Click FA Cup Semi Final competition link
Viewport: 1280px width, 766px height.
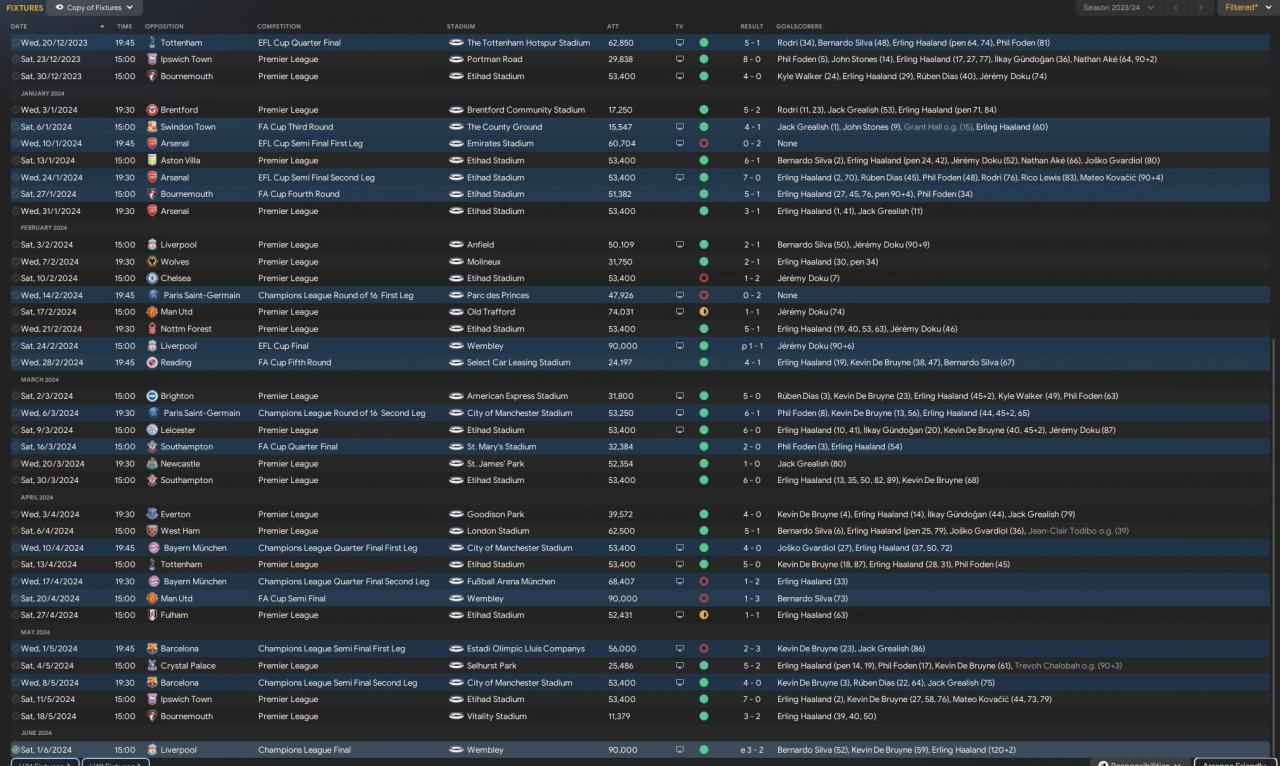point(292,599)
